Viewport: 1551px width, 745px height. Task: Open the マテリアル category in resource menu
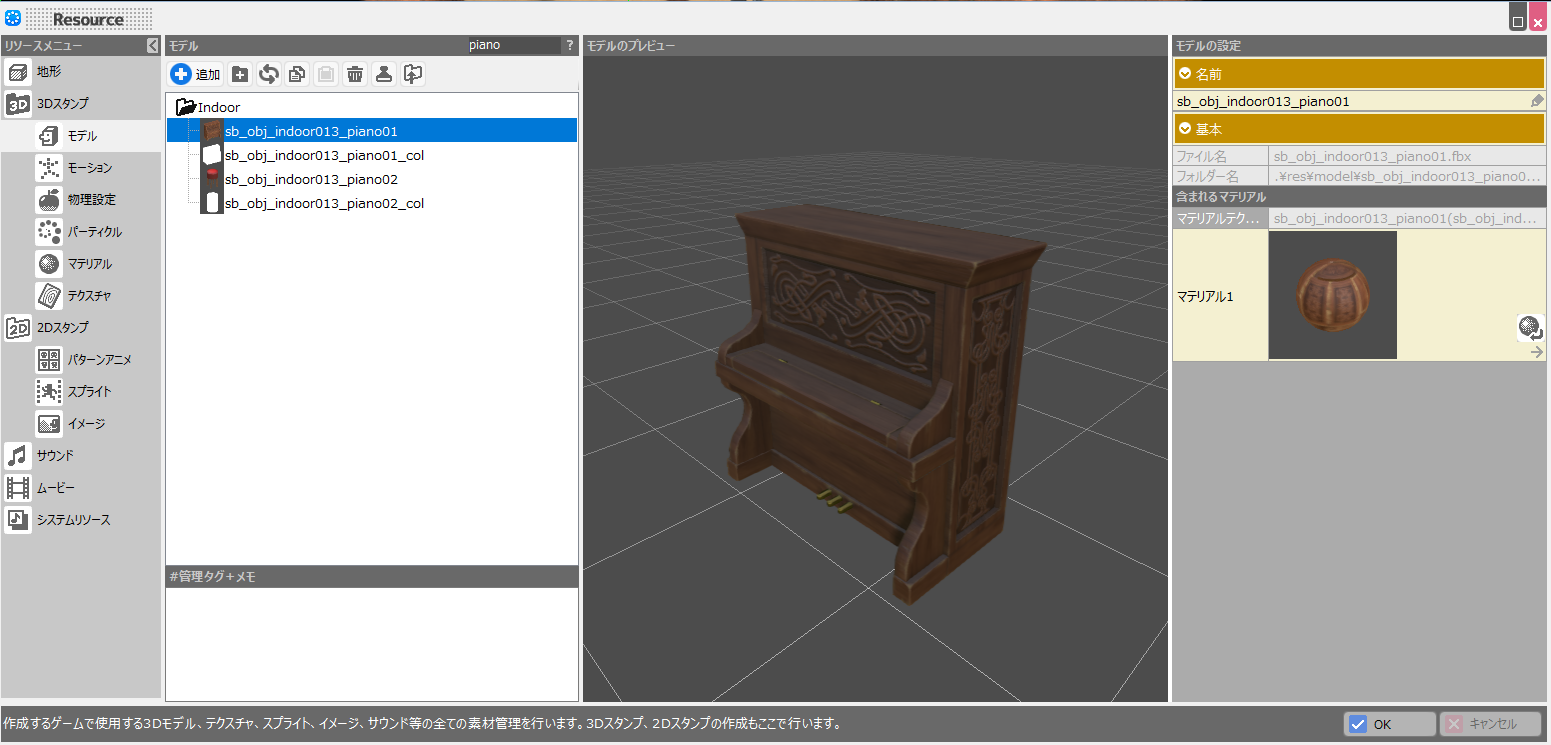(x=89, y=264)
